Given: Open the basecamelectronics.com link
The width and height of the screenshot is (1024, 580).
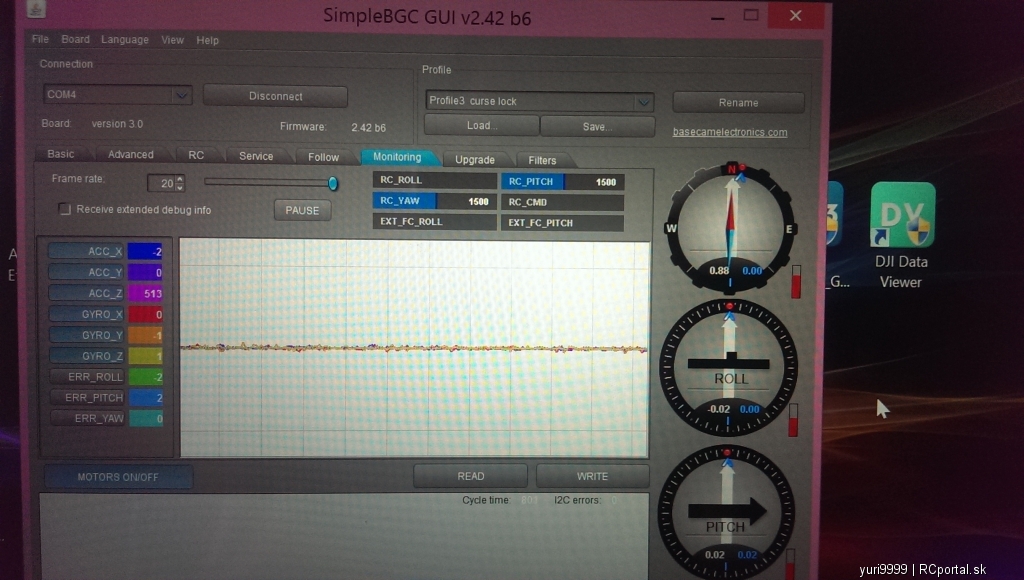Looking at the screenshot, I should click(x=729, y=132).
